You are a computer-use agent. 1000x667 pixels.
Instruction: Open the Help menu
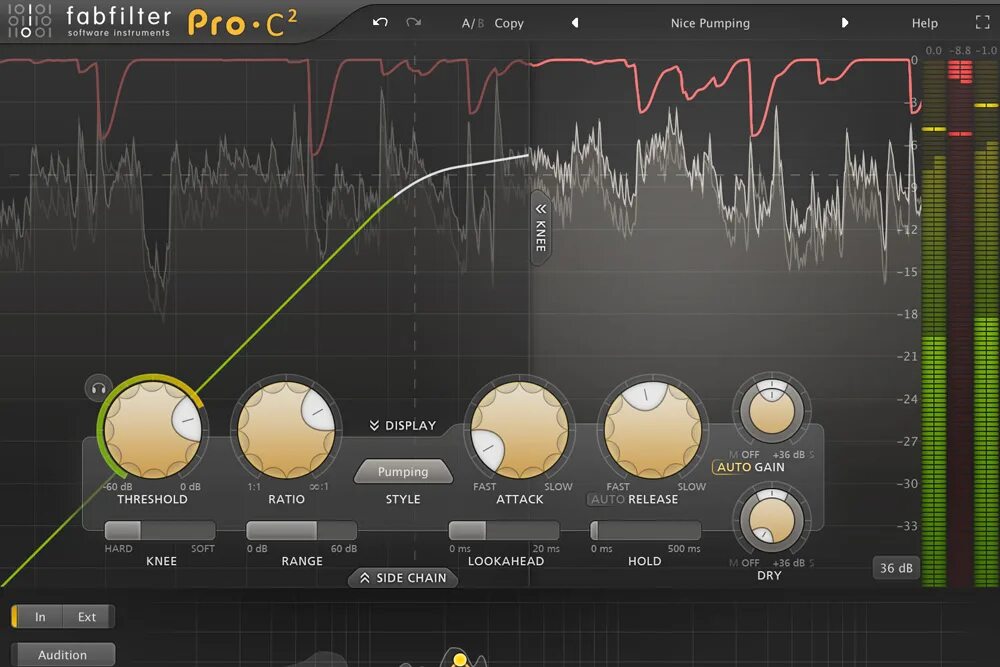click(x=924, y=23)
